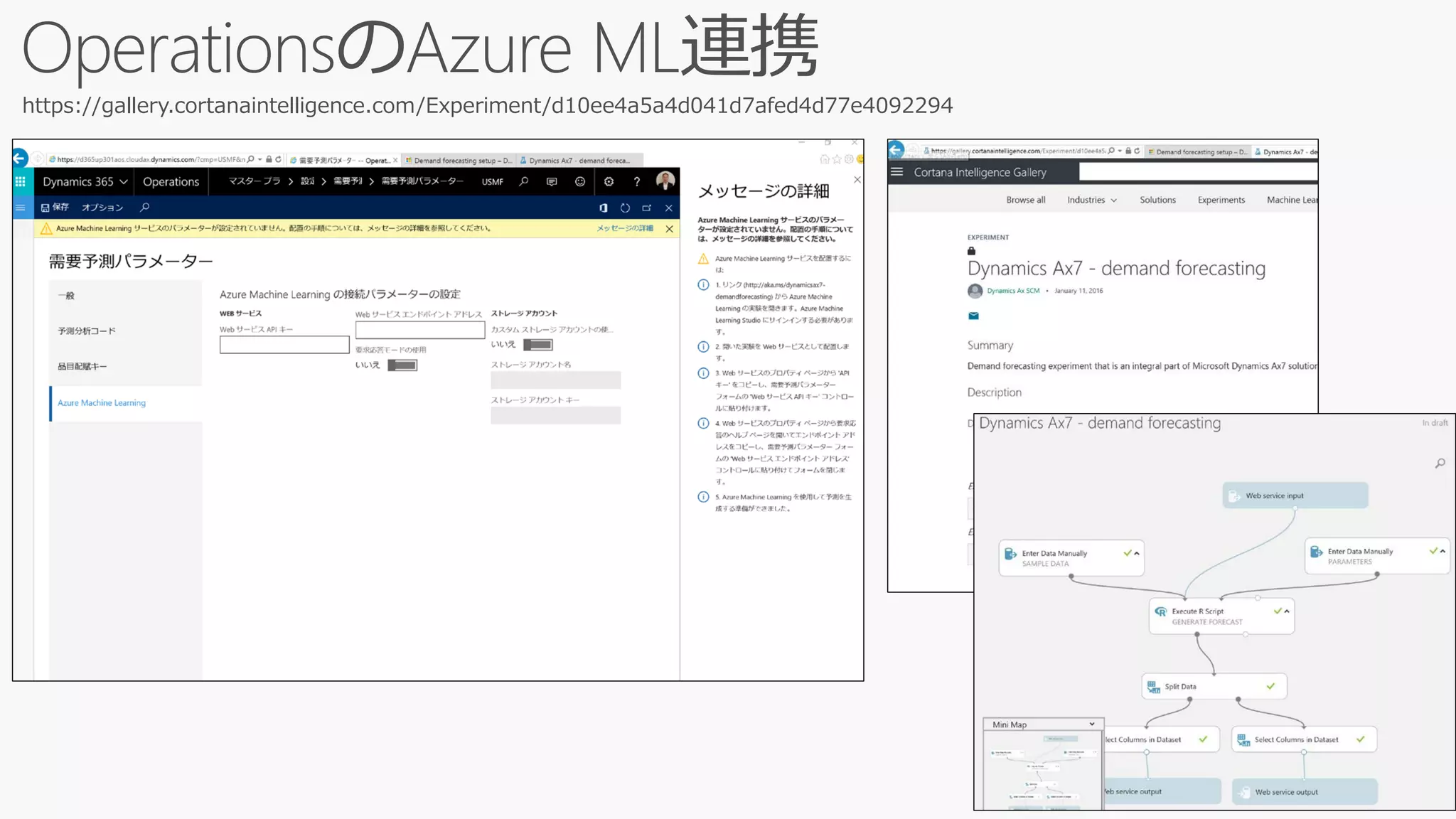Image resolution: width=1456 pixels, height=819 pixels.
Task: Toggle the custom storage account switch
Action: (x=538, y=345)
